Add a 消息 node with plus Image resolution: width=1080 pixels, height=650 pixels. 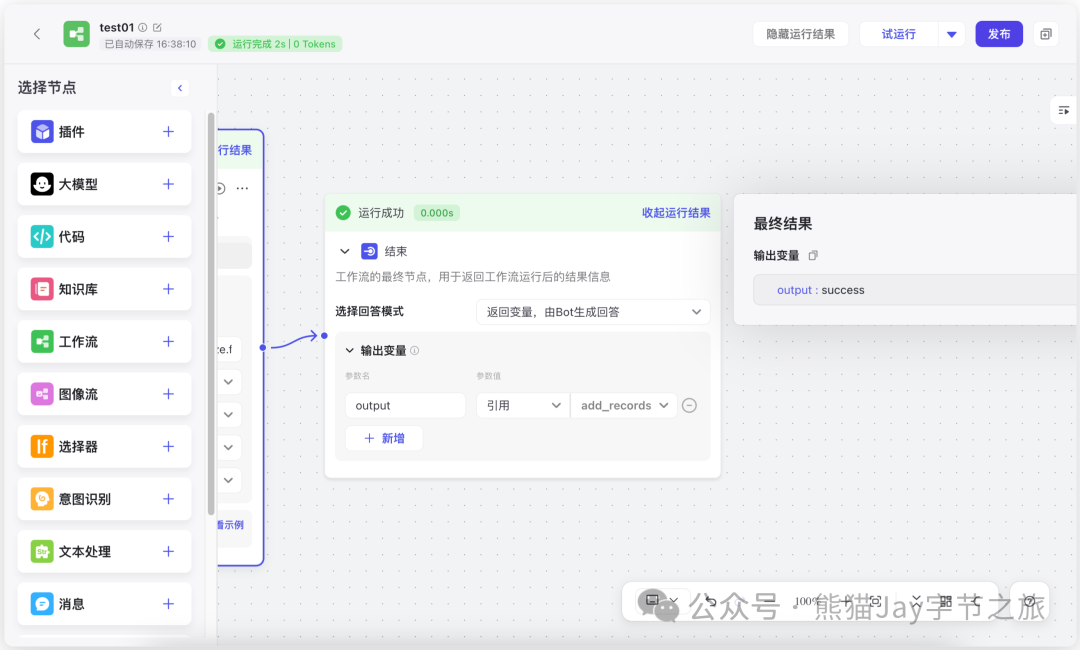coord(168,604)
